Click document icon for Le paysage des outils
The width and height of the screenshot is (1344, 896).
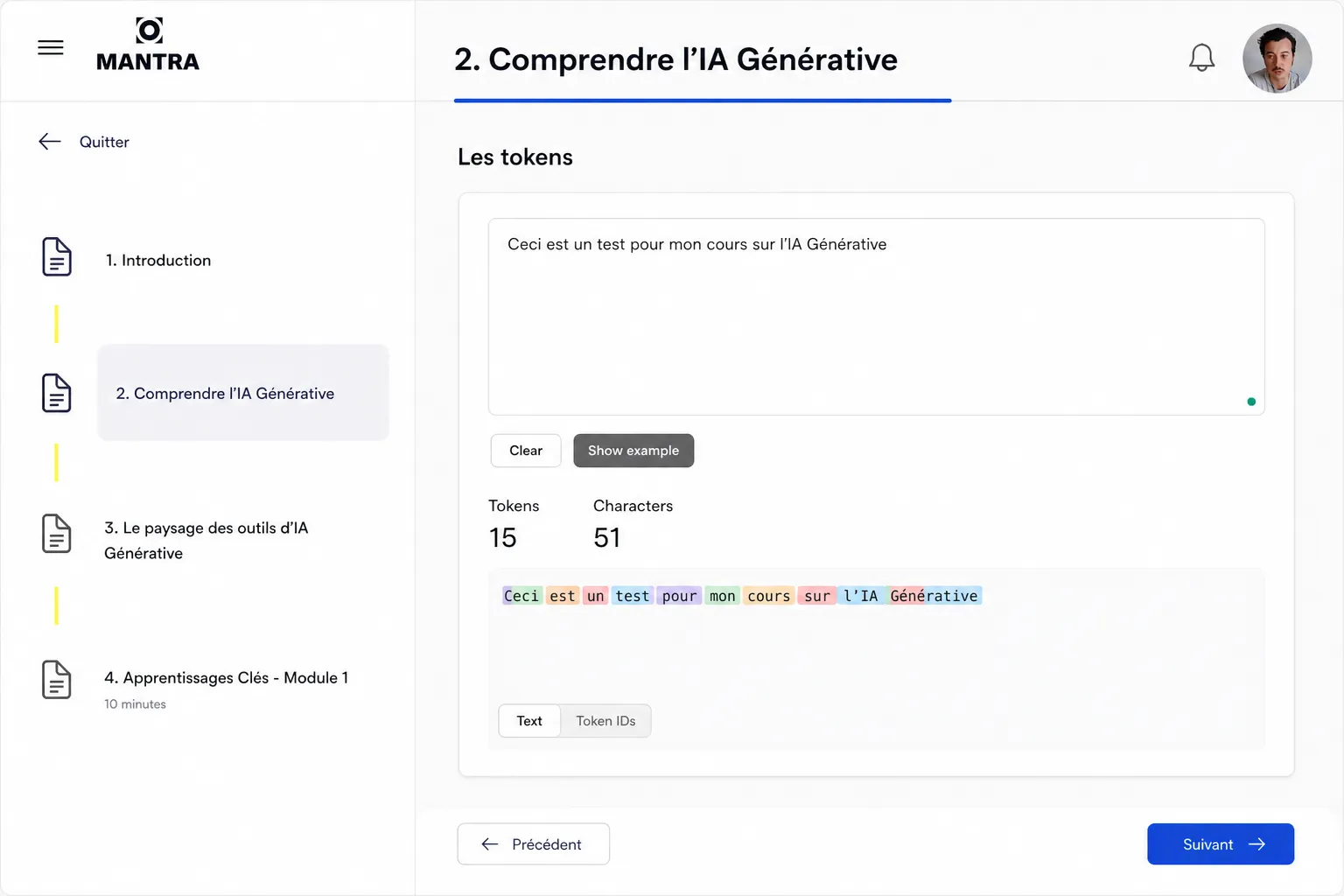tap(57, 534)
